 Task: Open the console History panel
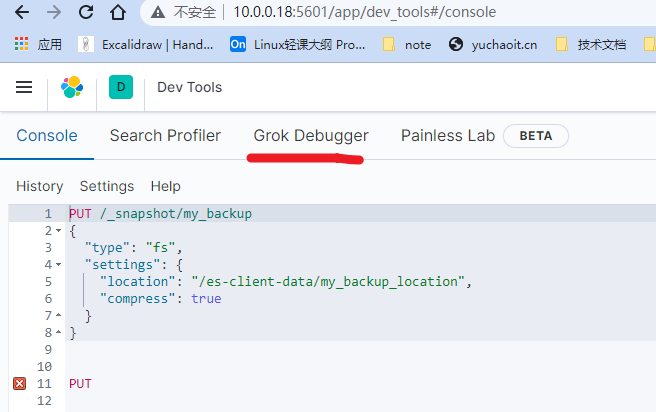coord(39,186)
